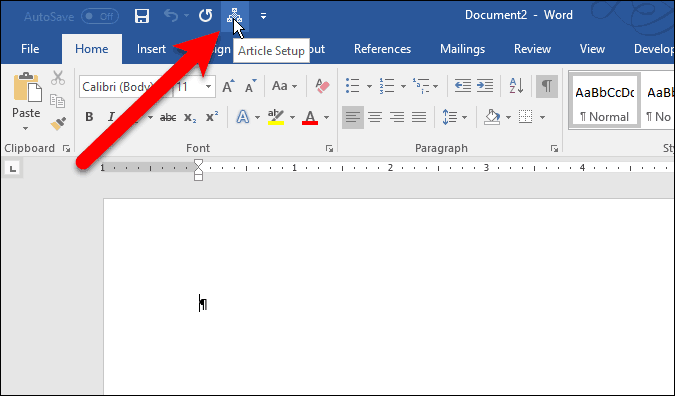Click the Numbering list icon
This screenshot has height=396, width=675.
[387, 86]
